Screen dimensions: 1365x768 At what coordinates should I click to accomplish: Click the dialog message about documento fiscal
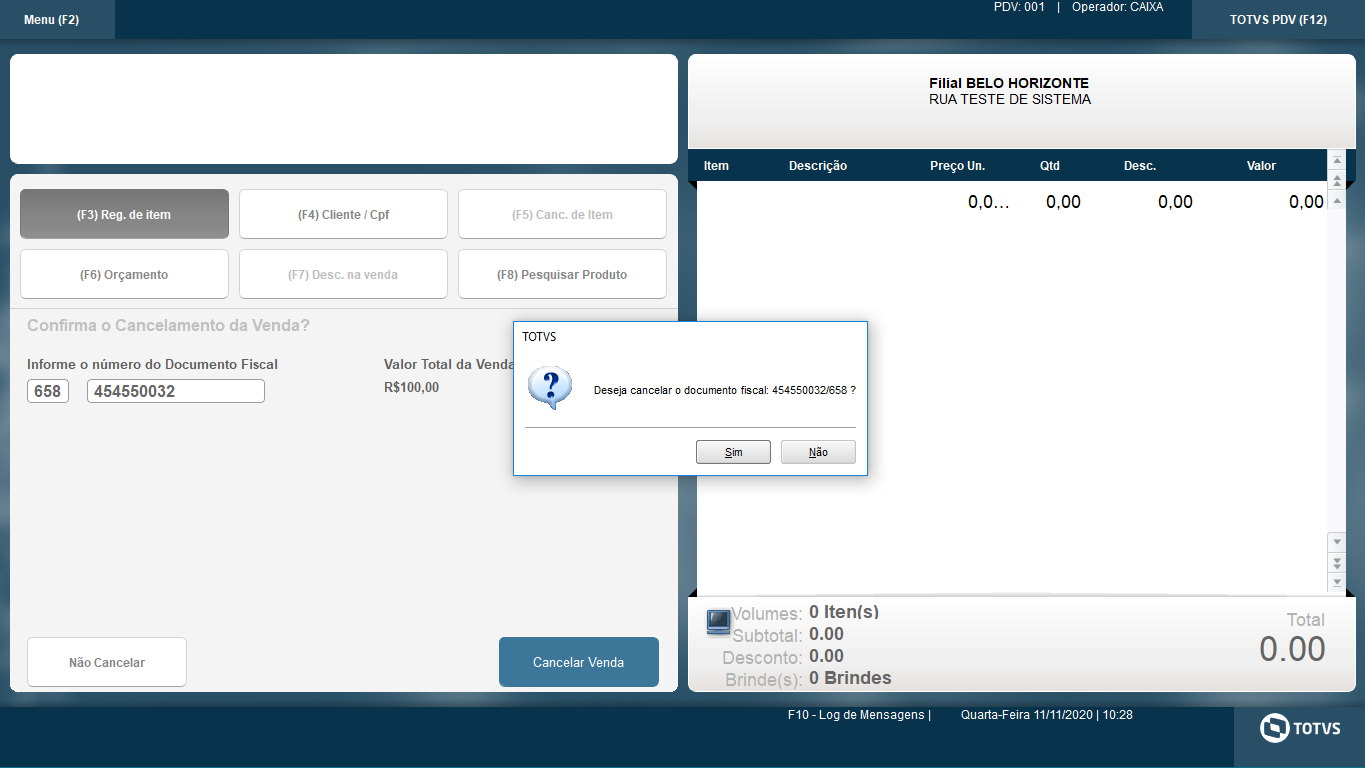point(725,390)
